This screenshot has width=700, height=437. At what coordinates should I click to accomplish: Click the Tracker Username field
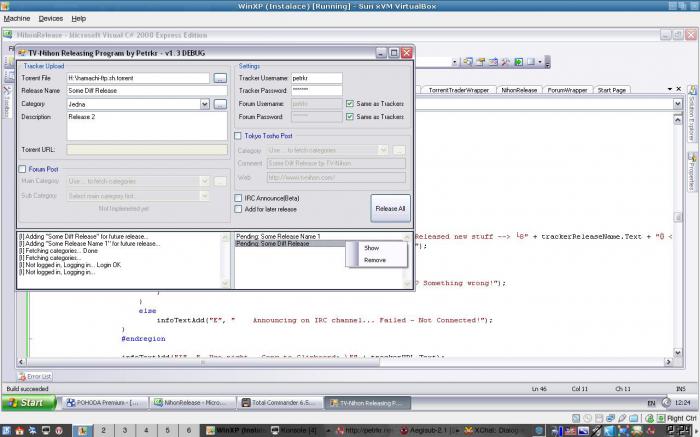pyautogui.click(x=317, y=78)
